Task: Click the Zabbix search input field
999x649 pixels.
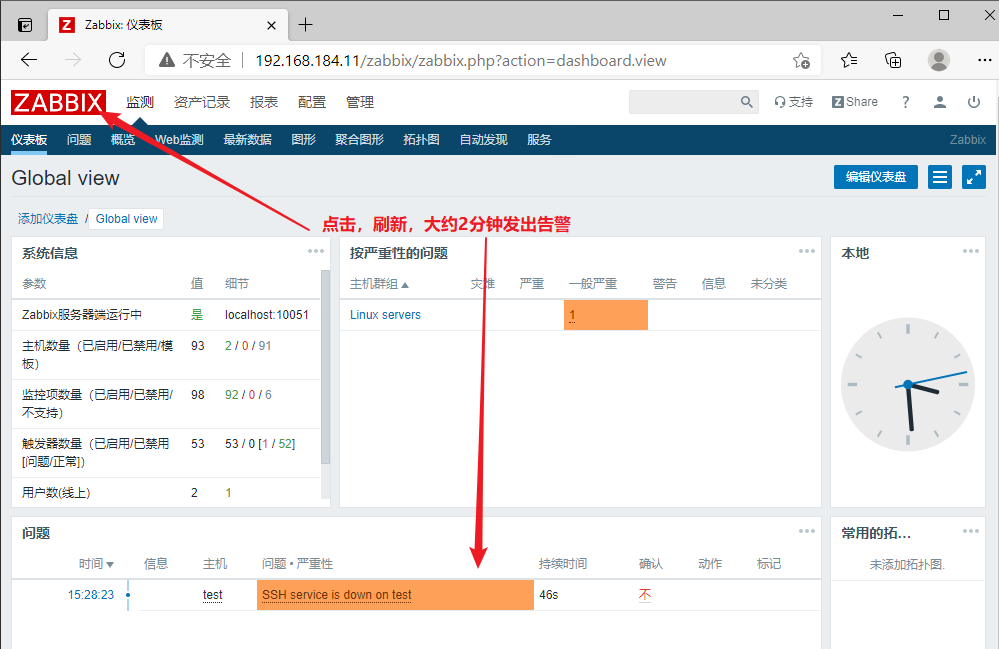Action: [685, 102]
